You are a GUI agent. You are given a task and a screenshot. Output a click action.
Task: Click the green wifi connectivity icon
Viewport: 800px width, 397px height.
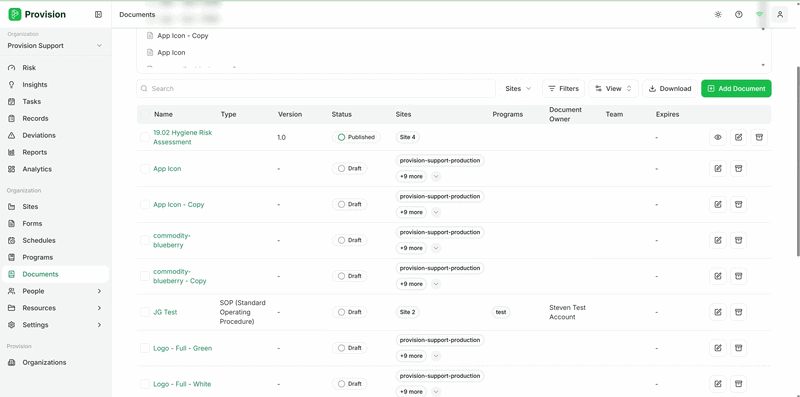759,14
